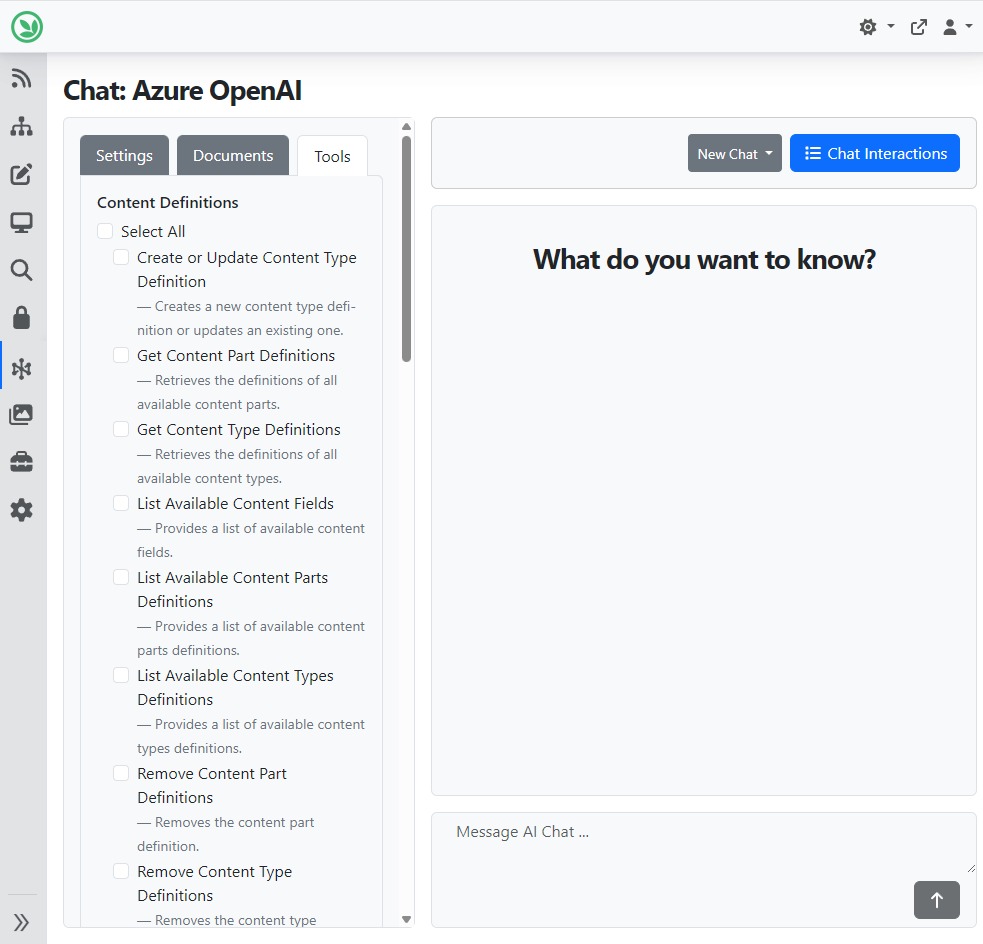This screenshot has height=944, width=983.
Task: Open external site link icon
Action: point(918,27)
